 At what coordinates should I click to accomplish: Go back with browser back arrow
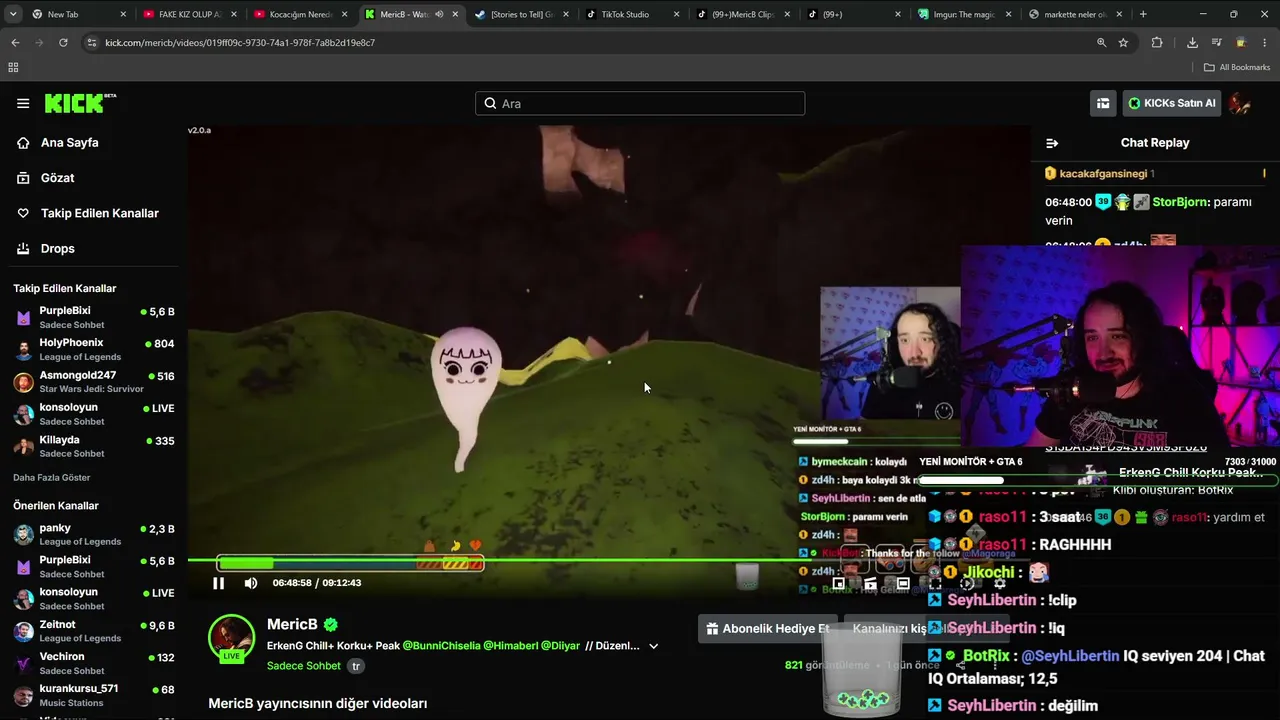pos(15,43)
